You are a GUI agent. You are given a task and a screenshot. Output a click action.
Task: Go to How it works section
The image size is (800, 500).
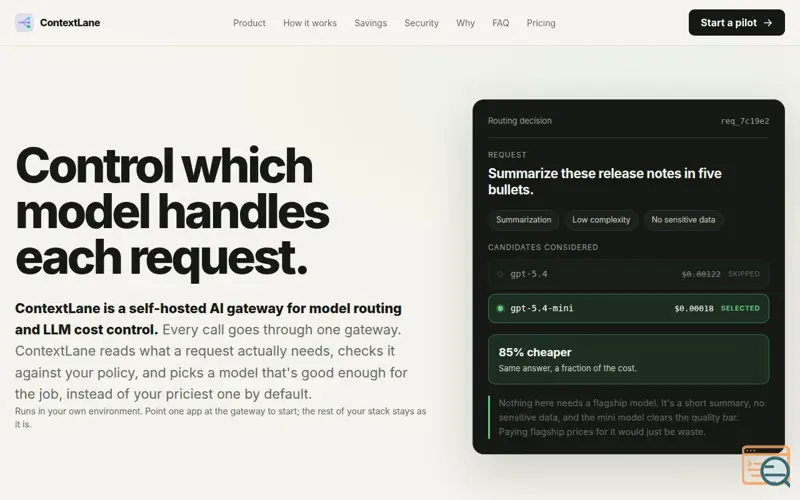310,23
